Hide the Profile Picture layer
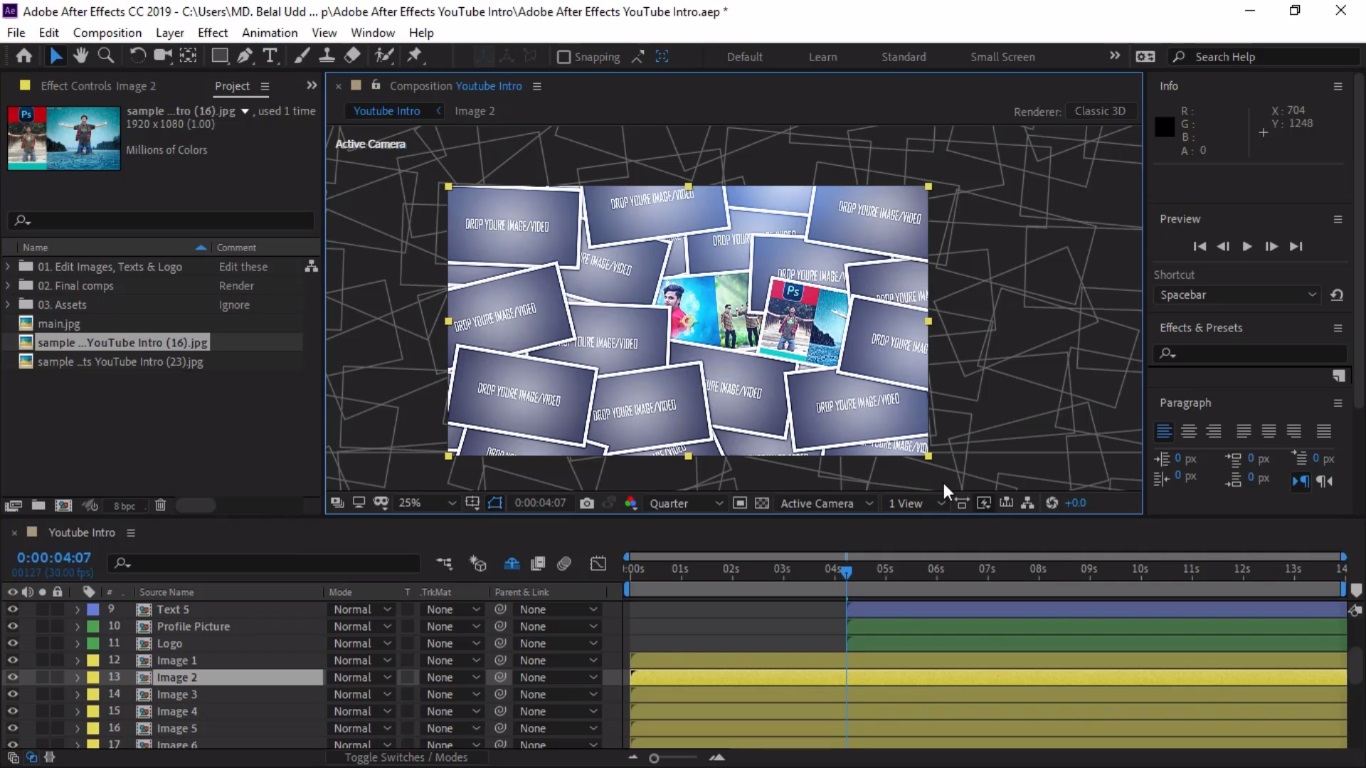This screenshot has width=1366, height=768. 13,626
